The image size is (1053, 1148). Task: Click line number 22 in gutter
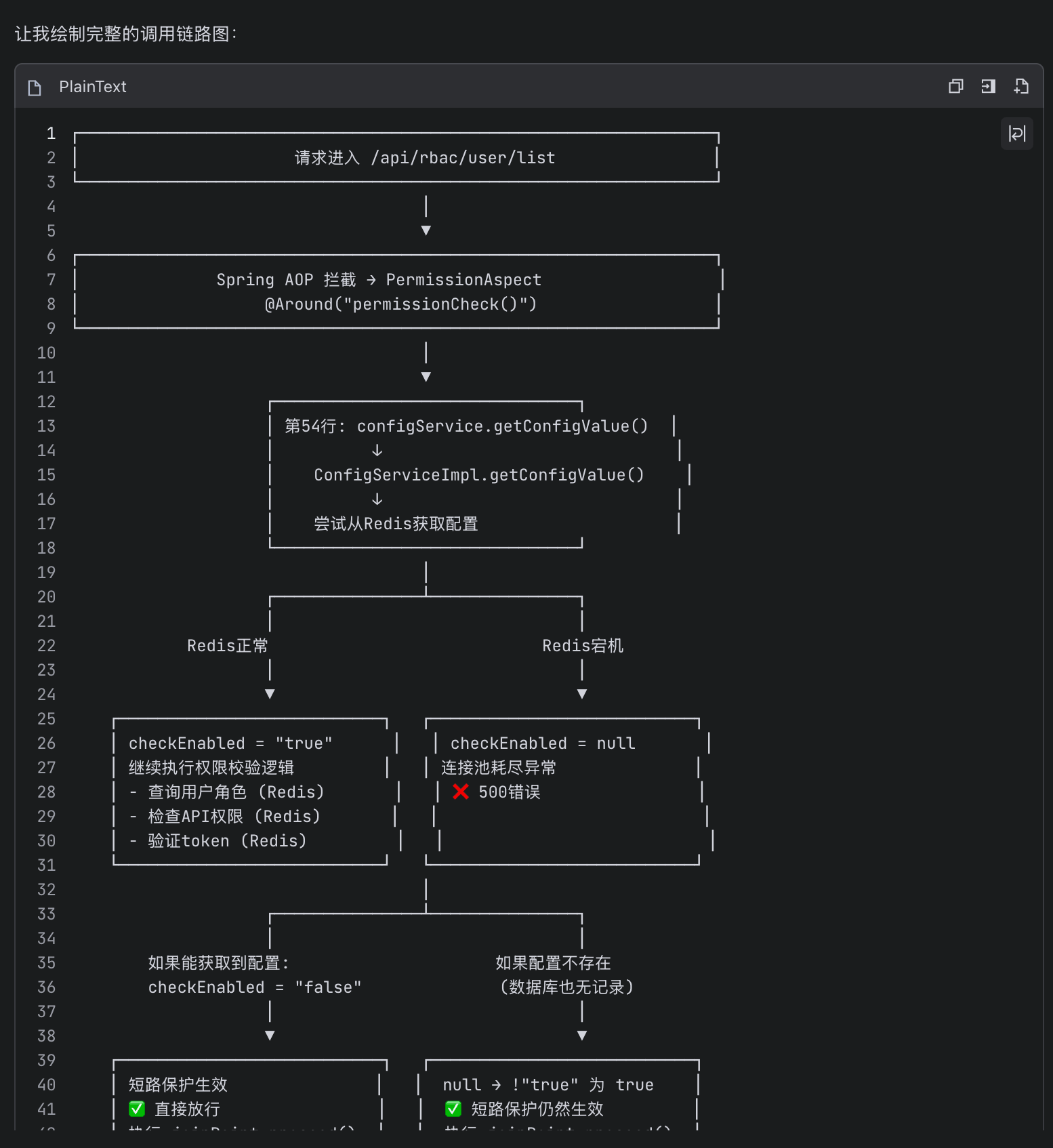click(x=46, y=646)
